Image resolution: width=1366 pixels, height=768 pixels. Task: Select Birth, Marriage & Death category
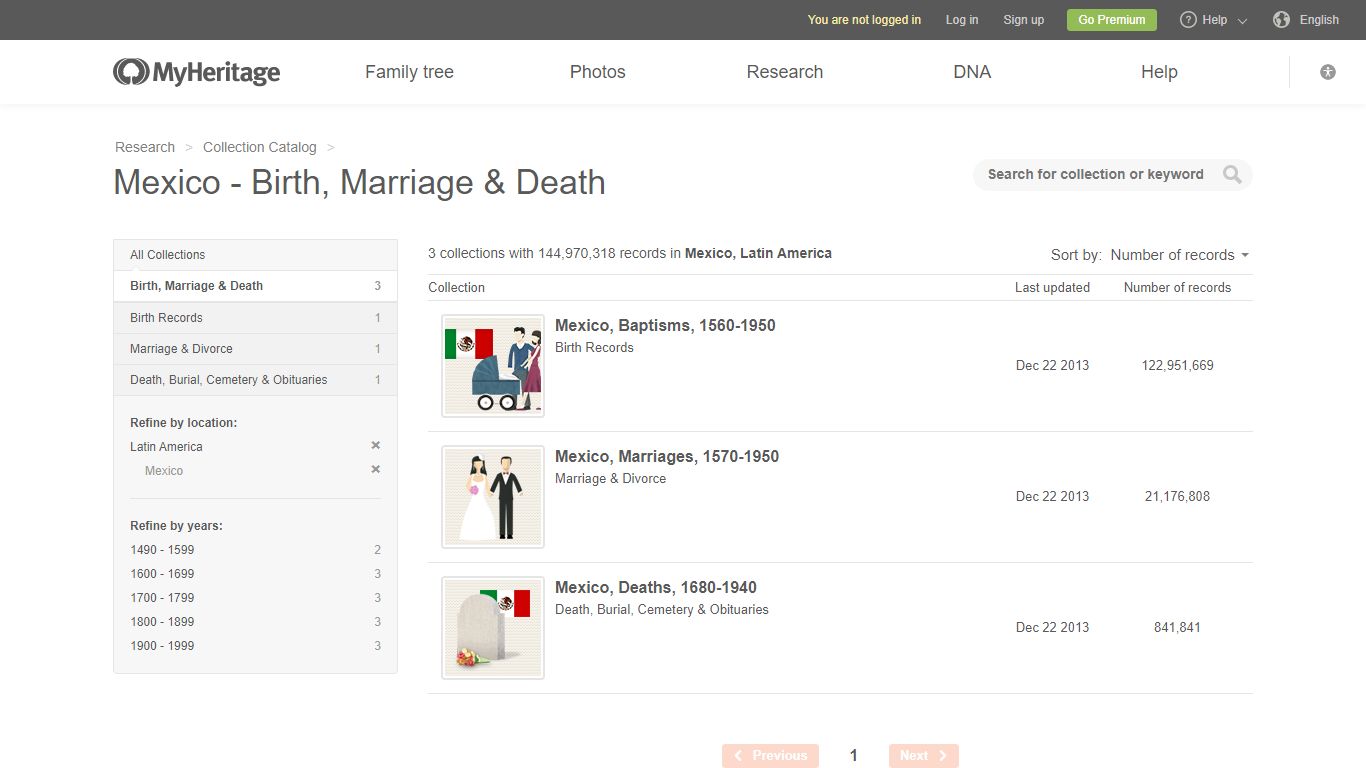(255, 286)
